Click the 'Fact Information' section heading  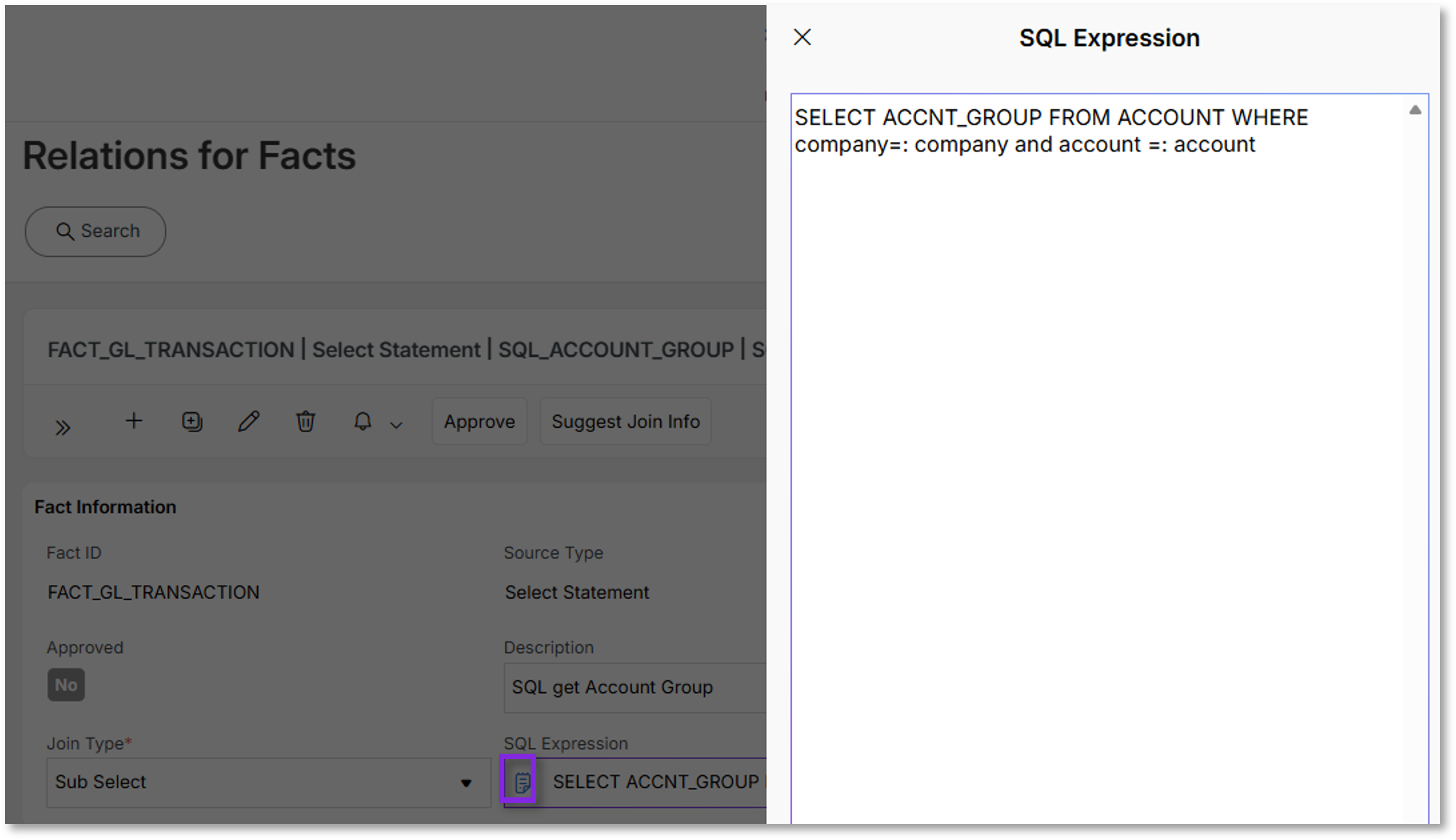tap(105, 507)
